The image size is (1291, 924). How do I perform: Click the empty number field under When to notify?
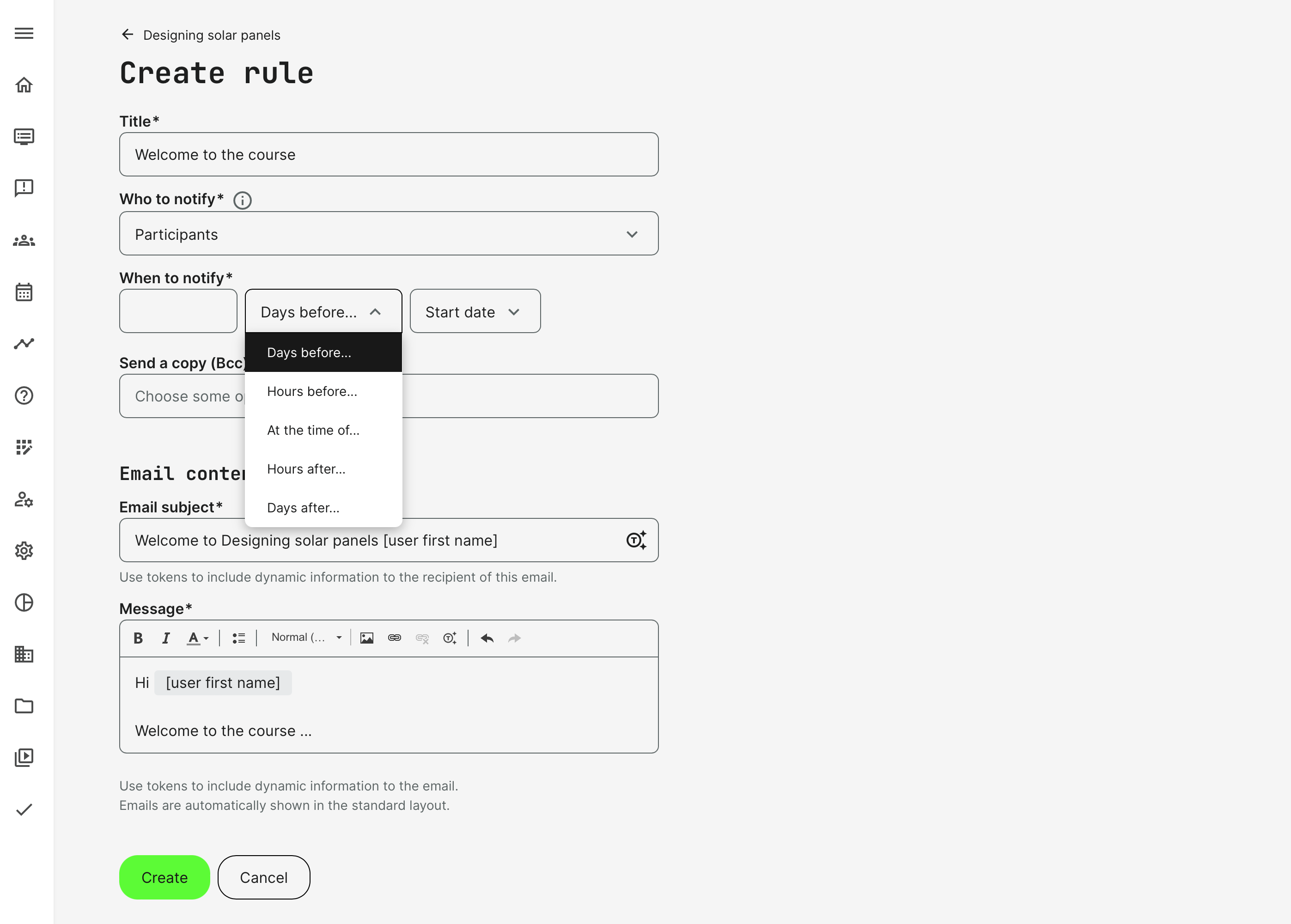point(178,311)
